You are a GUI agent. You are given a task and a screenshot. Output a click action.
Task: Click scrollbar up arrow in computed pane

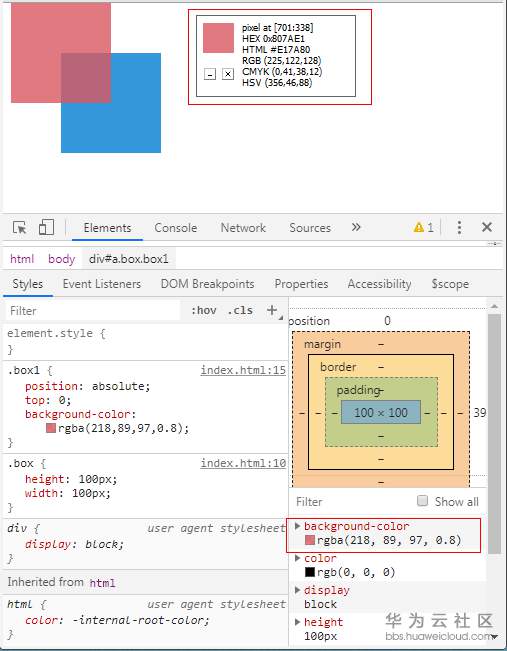tap(494, 306)
